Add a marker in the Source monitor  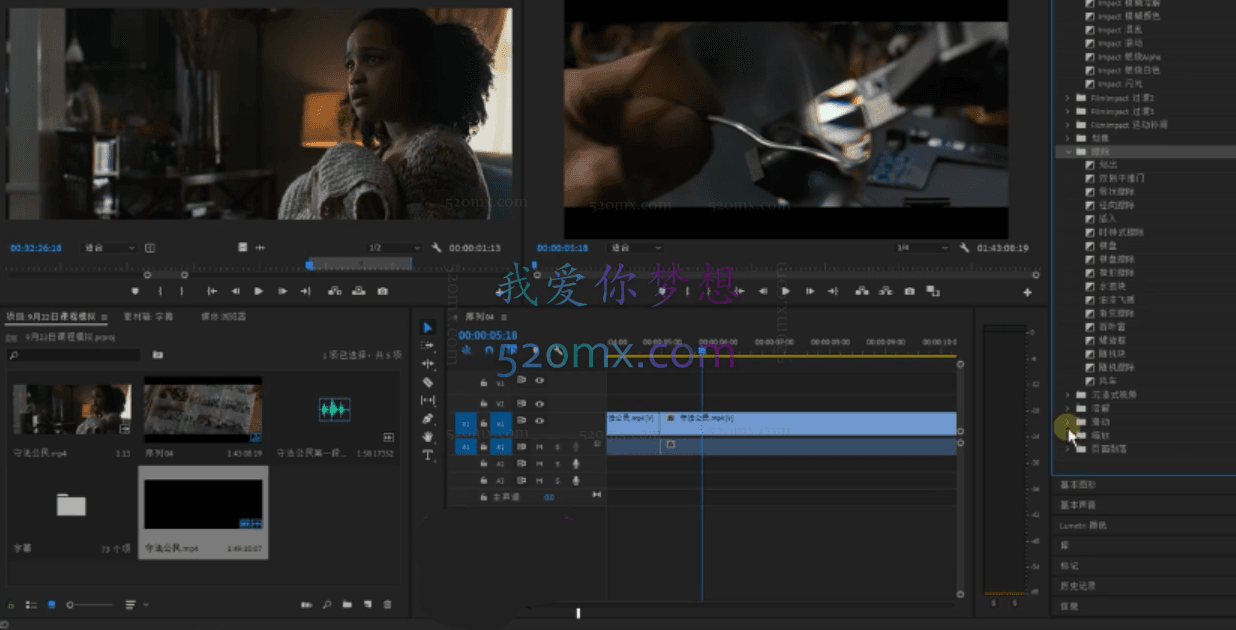click(135, 291)
